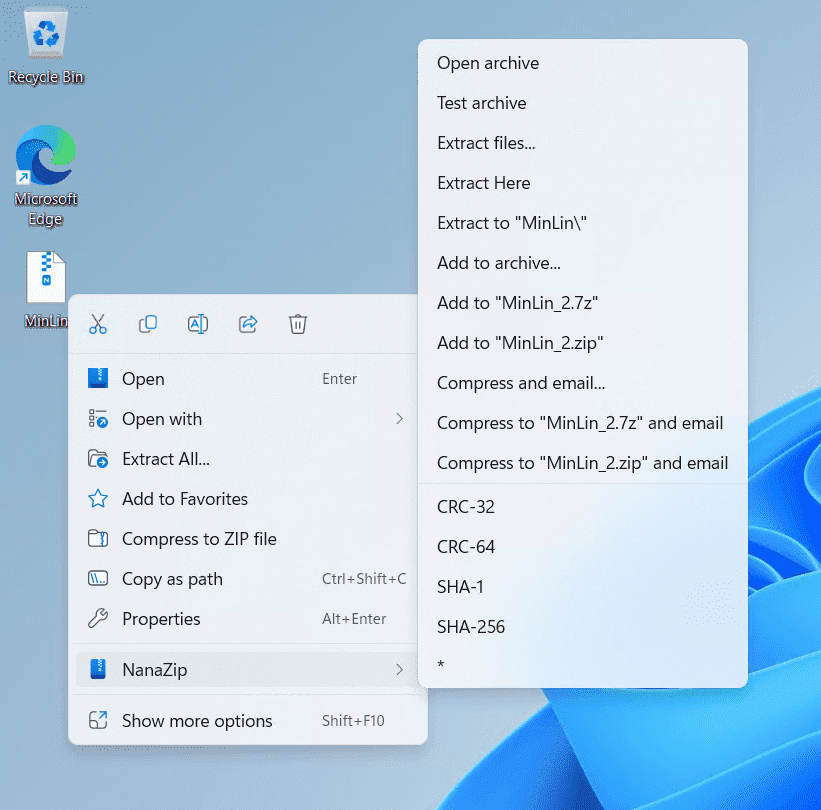Viewport: 821px width, 810px height.
Task: Calculate SHA-256 checksum
Action: [471, 627]
